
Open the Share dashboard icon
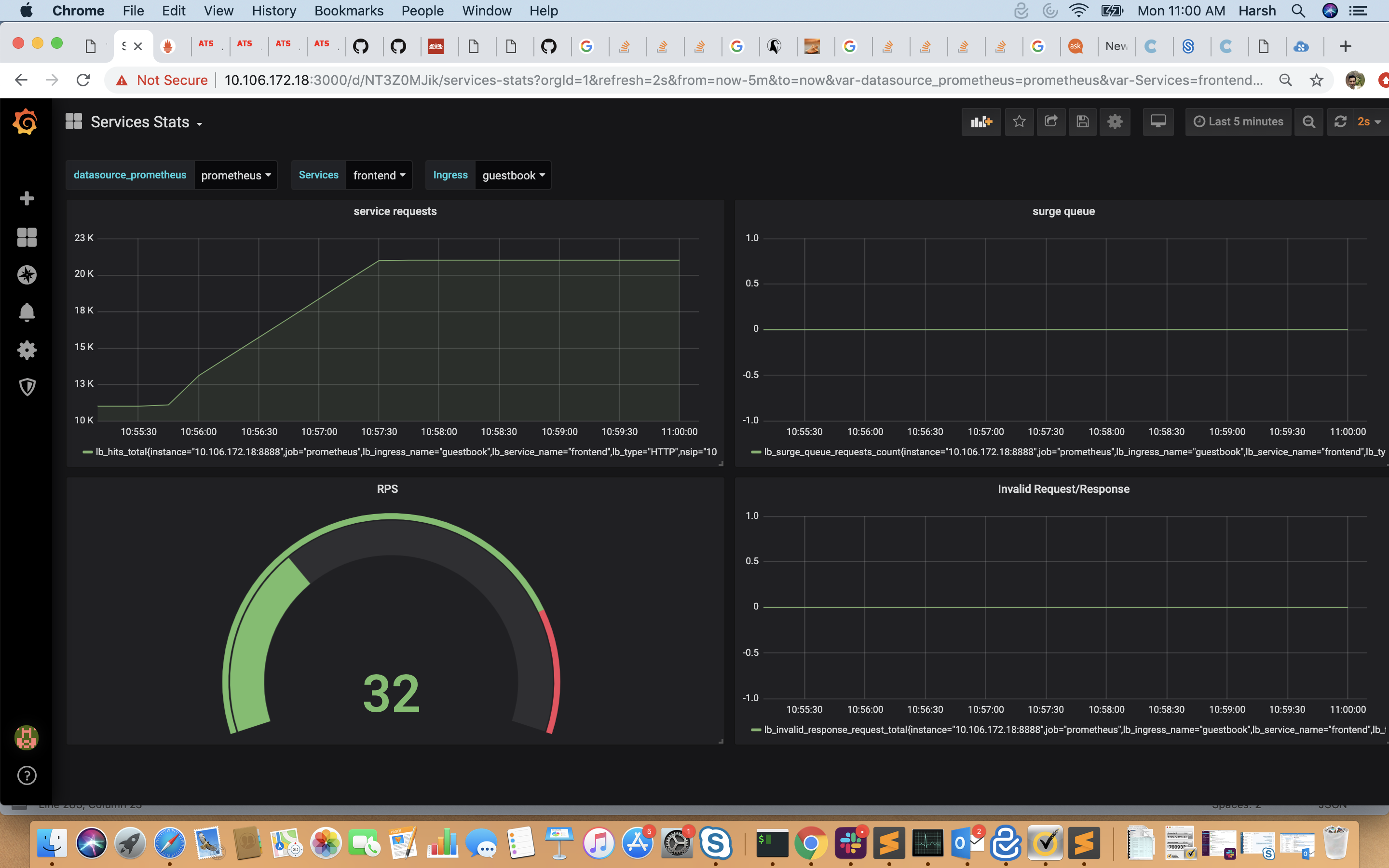click(x=1050, y=122)
